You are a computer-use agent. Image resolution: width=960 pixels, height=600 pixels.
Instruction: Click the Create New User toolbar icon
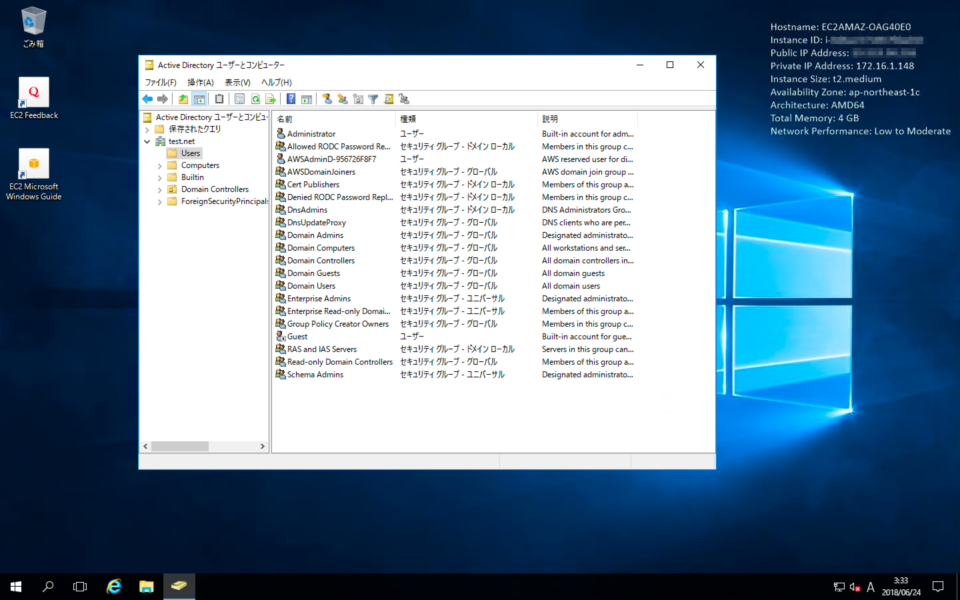327,99
